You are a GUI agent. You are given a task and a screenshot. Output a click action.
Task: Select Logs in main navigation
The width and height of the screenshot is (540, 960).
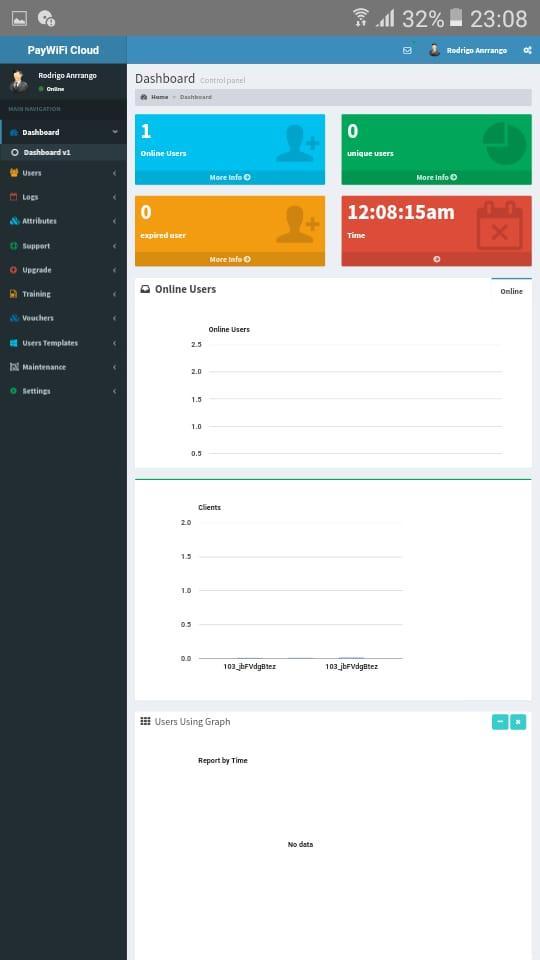(x=64, y=197)
